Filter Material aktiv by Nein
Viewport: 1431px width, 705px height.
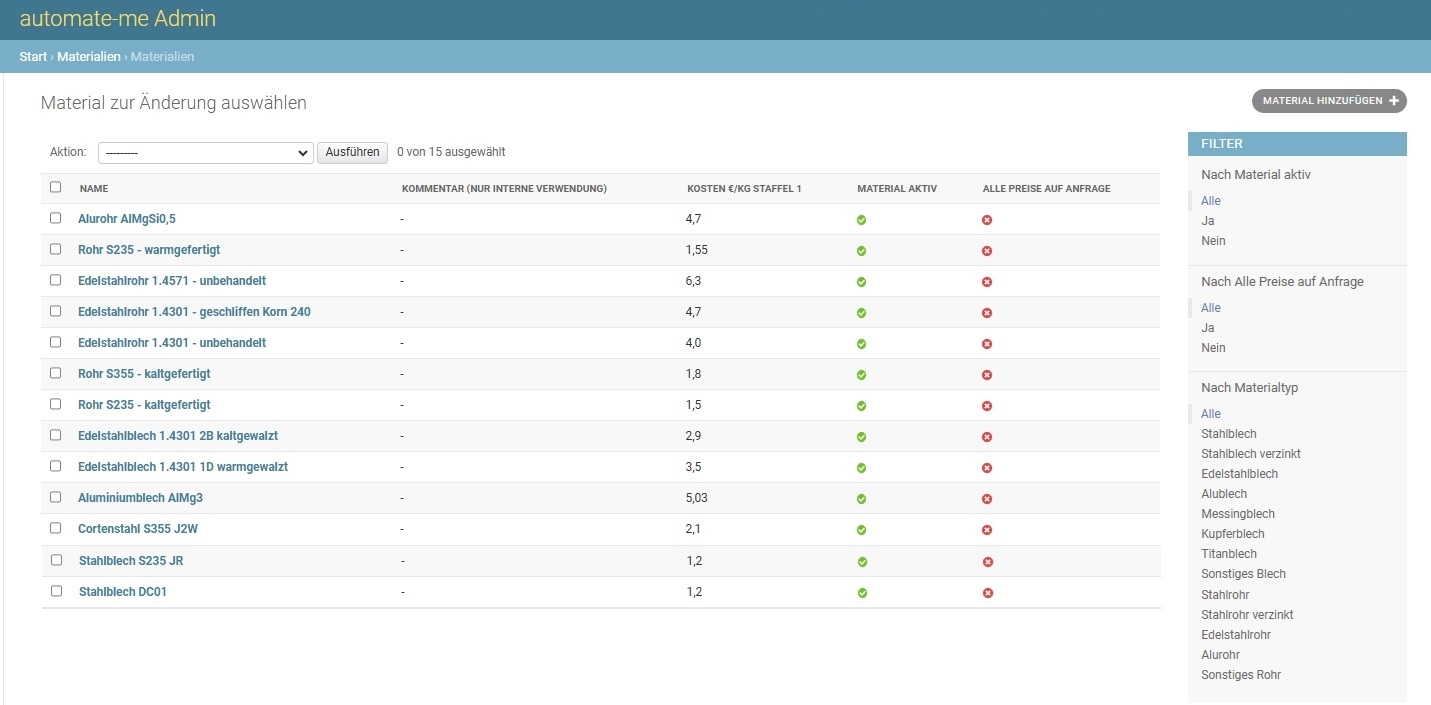[1213, 241]
